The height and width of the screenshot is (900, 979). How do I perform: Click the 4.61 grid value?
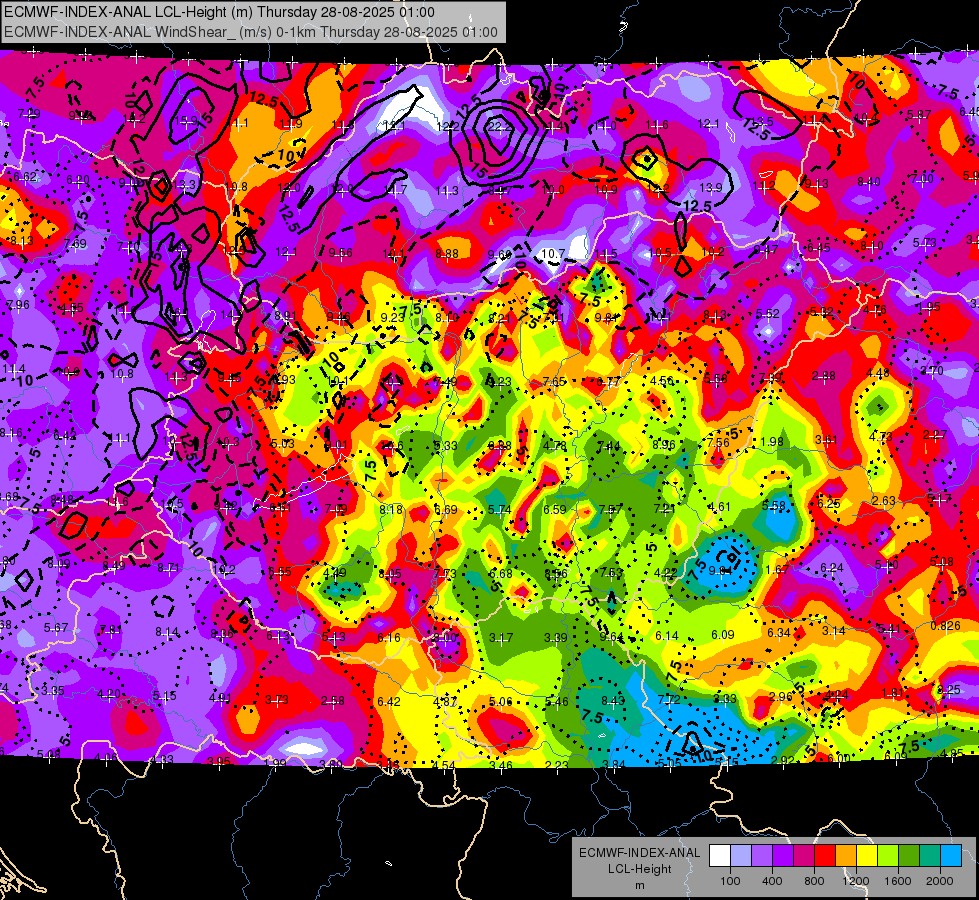719,507
